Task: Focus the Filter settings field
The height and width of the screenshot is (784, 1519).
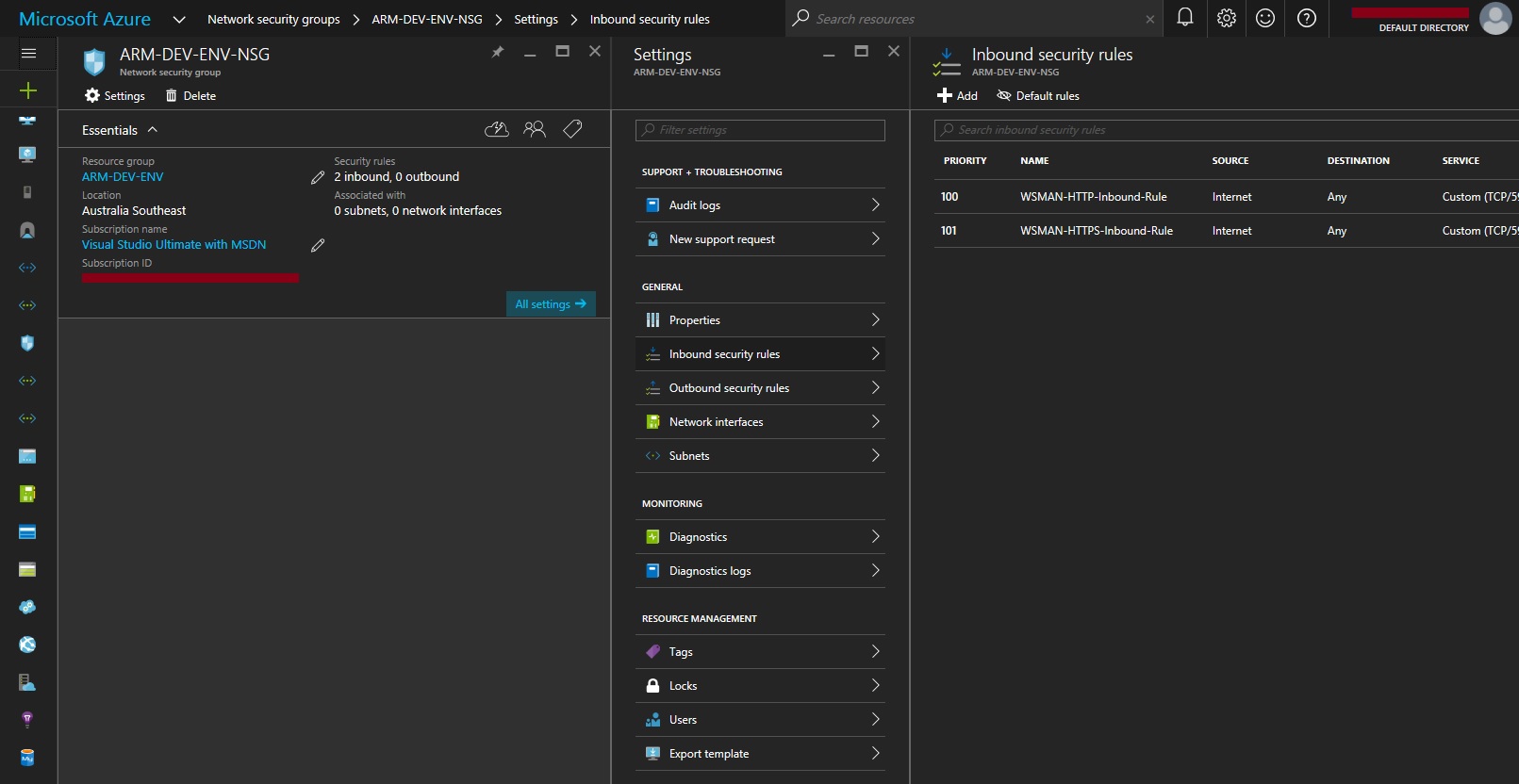Action: [760, 130]
